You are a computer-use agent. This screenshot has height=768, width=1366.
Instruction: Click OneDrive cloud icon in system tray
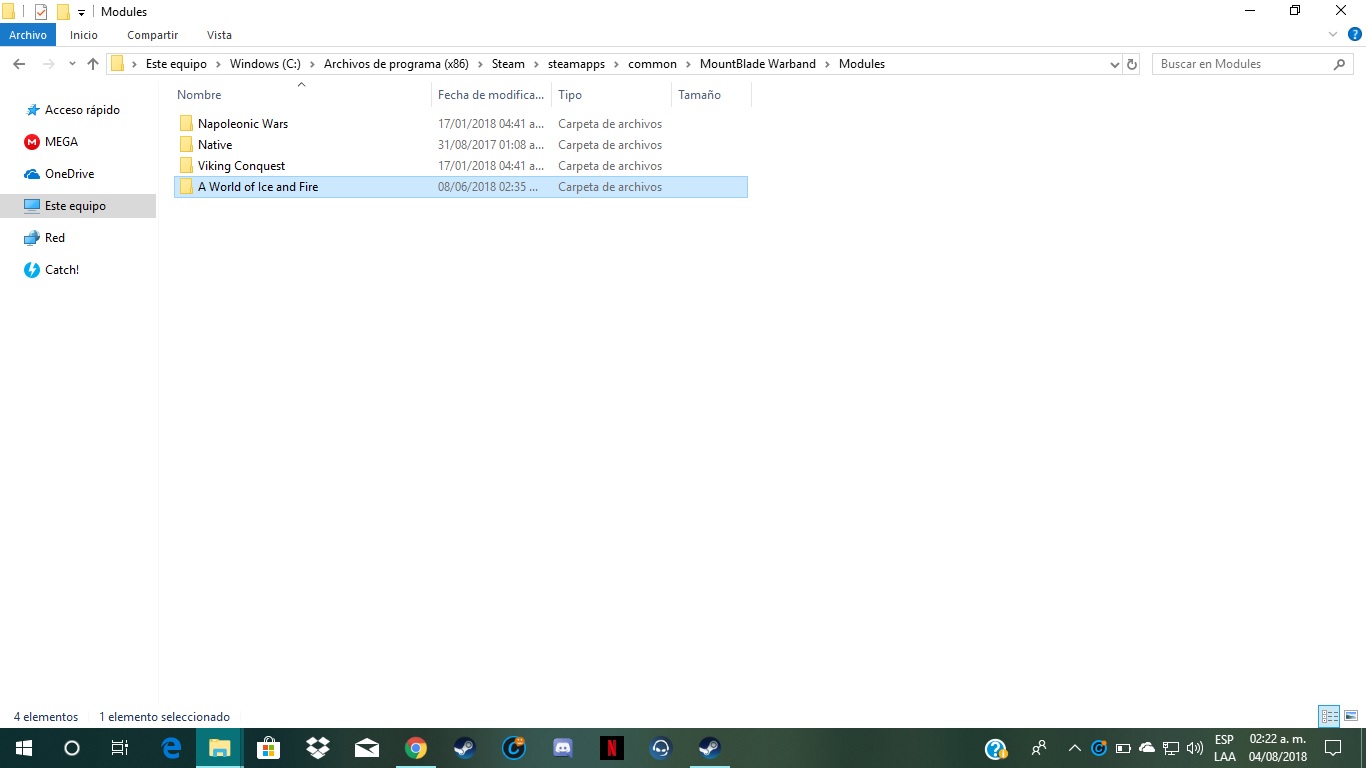click(1147, 748)
